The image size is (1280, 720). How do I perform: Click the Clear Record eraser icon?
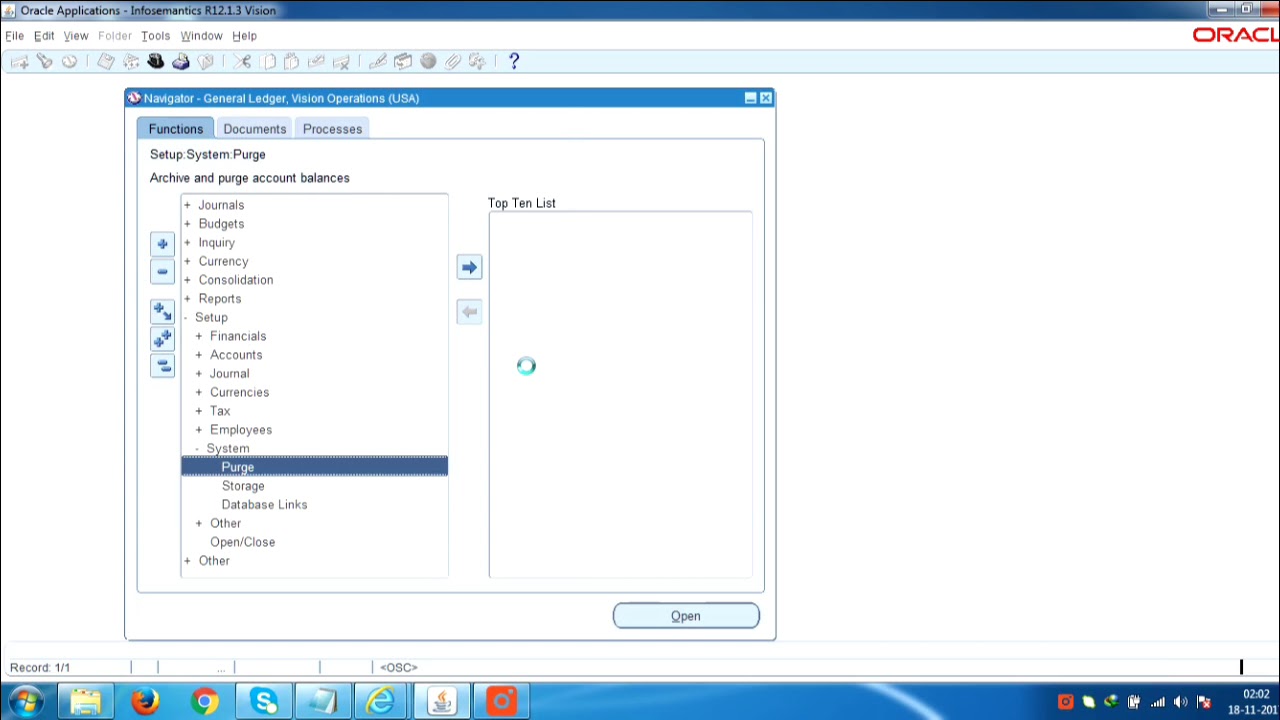(316, 62)
